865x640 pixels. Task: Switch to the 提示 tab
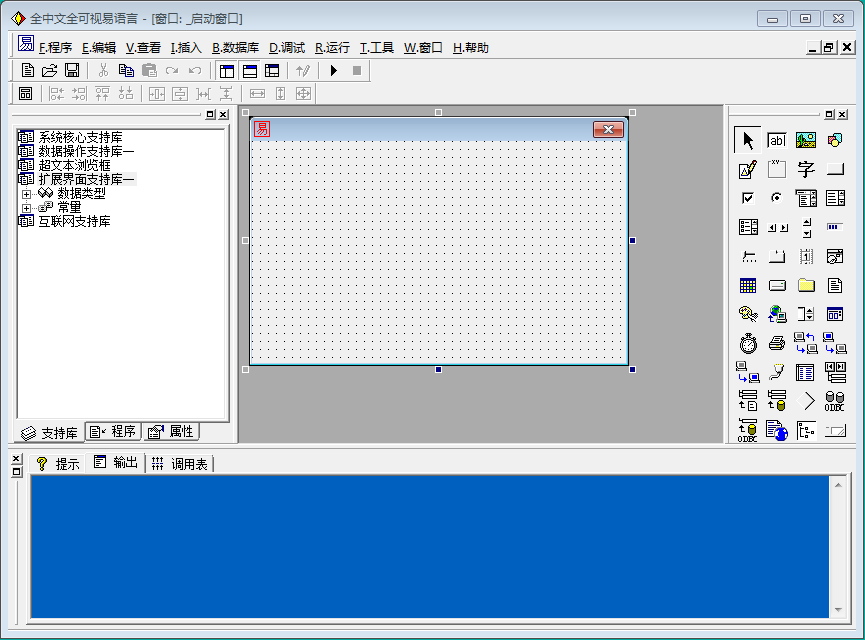pyautogui.click(x=58, y=463)
